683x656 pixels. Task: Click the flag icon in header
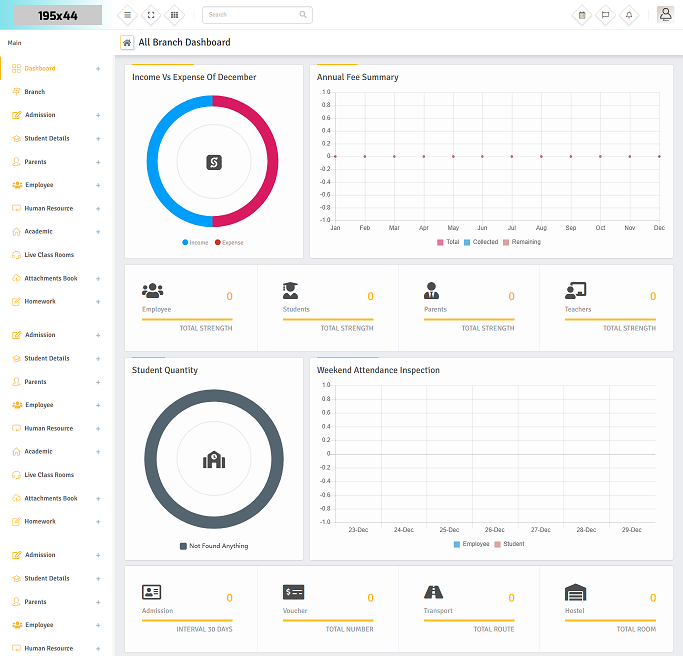pos(605,15)
